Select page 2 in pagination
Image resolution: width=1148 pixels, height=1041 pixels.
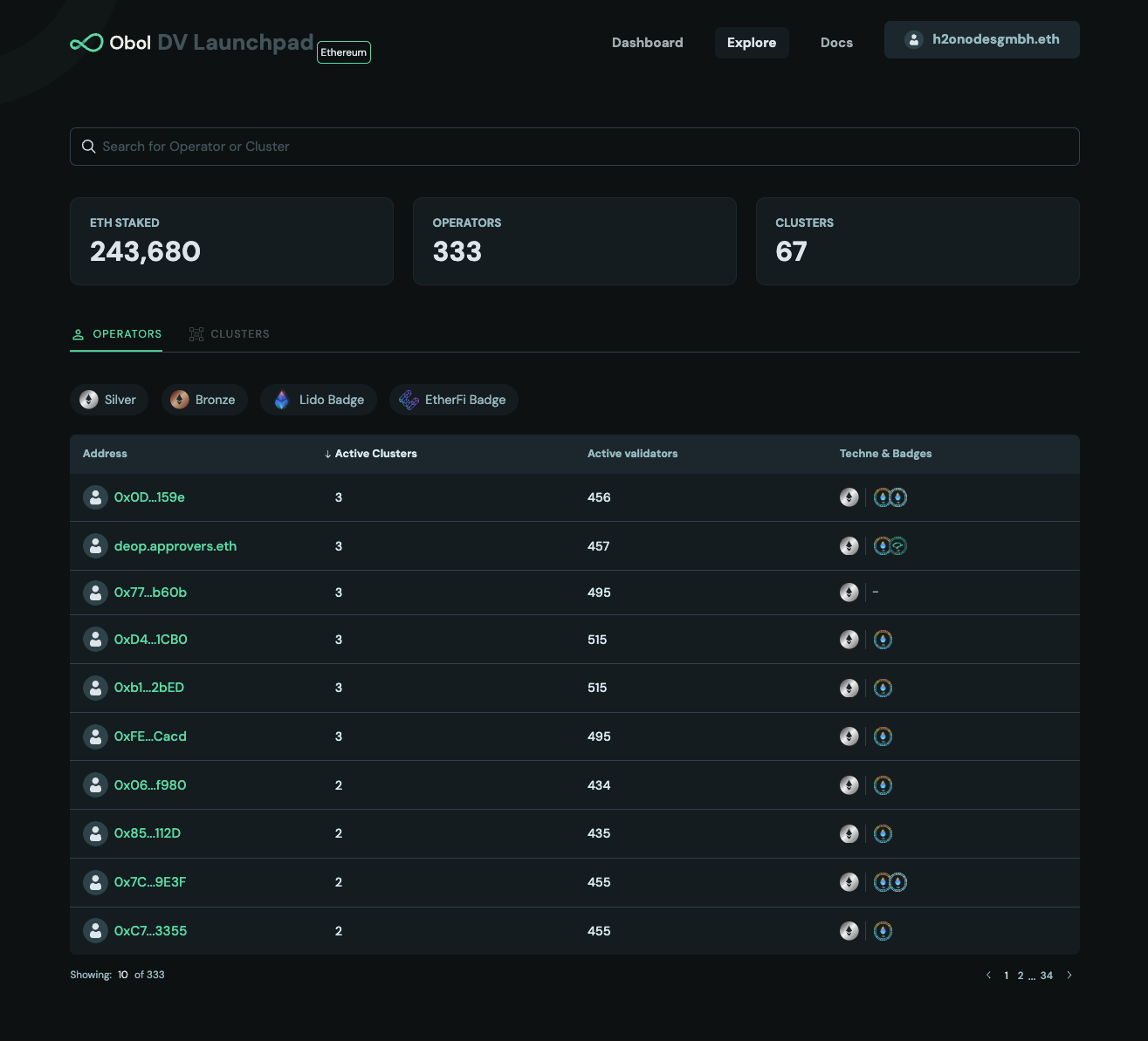1021,976
